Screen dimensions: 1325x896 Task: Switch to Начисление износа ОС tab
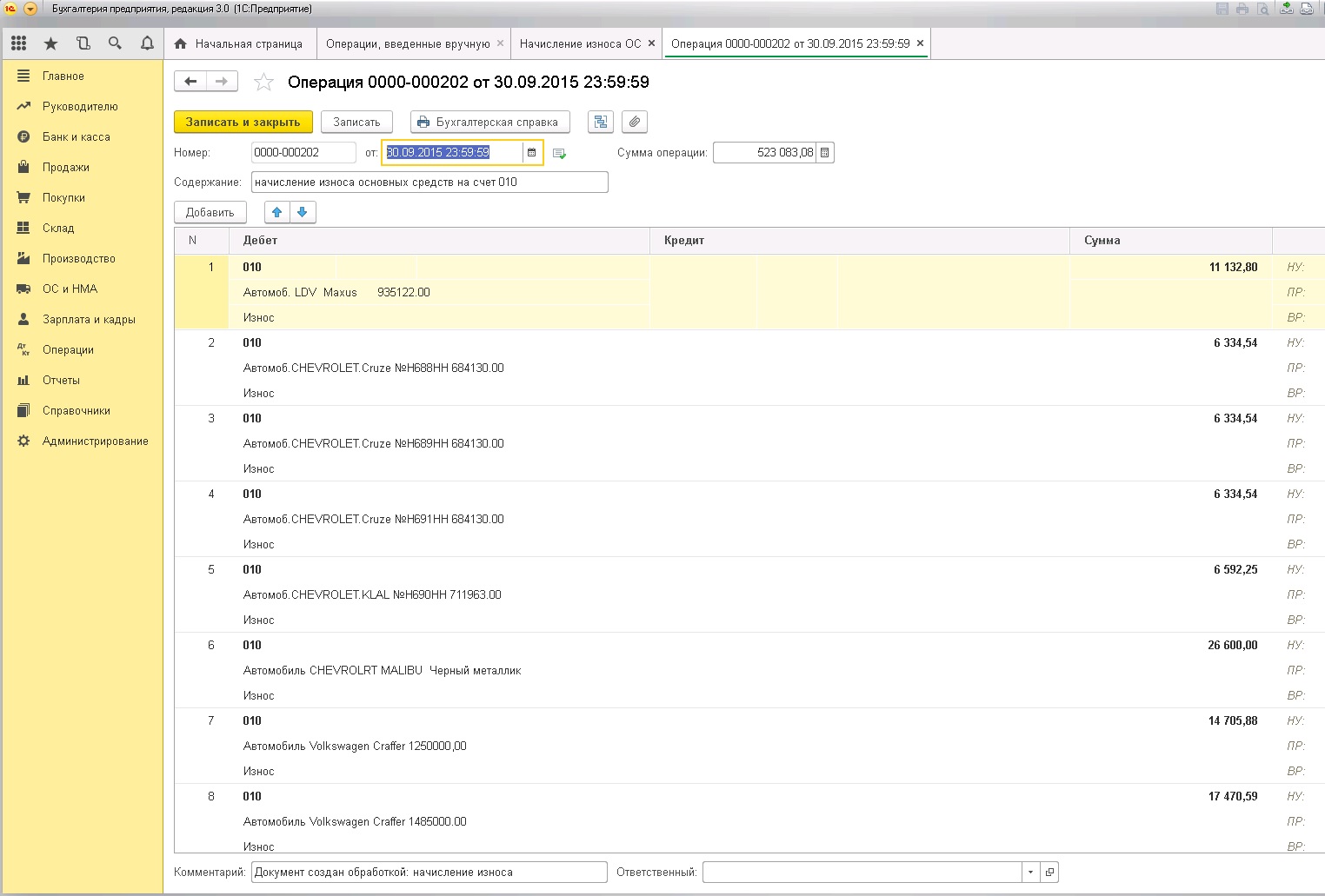(580, 43)
